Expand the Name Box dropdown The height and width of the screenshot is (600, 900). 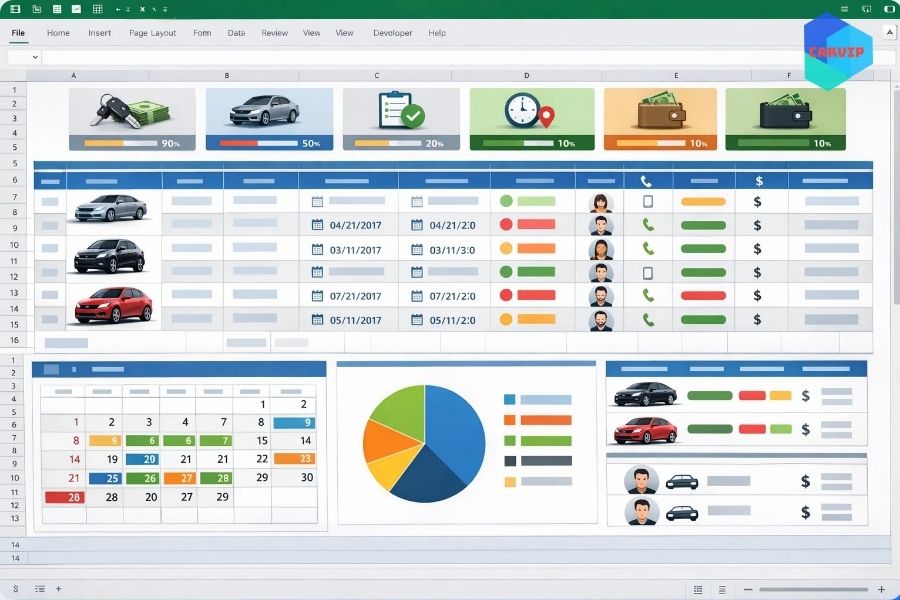coord(35,57)
